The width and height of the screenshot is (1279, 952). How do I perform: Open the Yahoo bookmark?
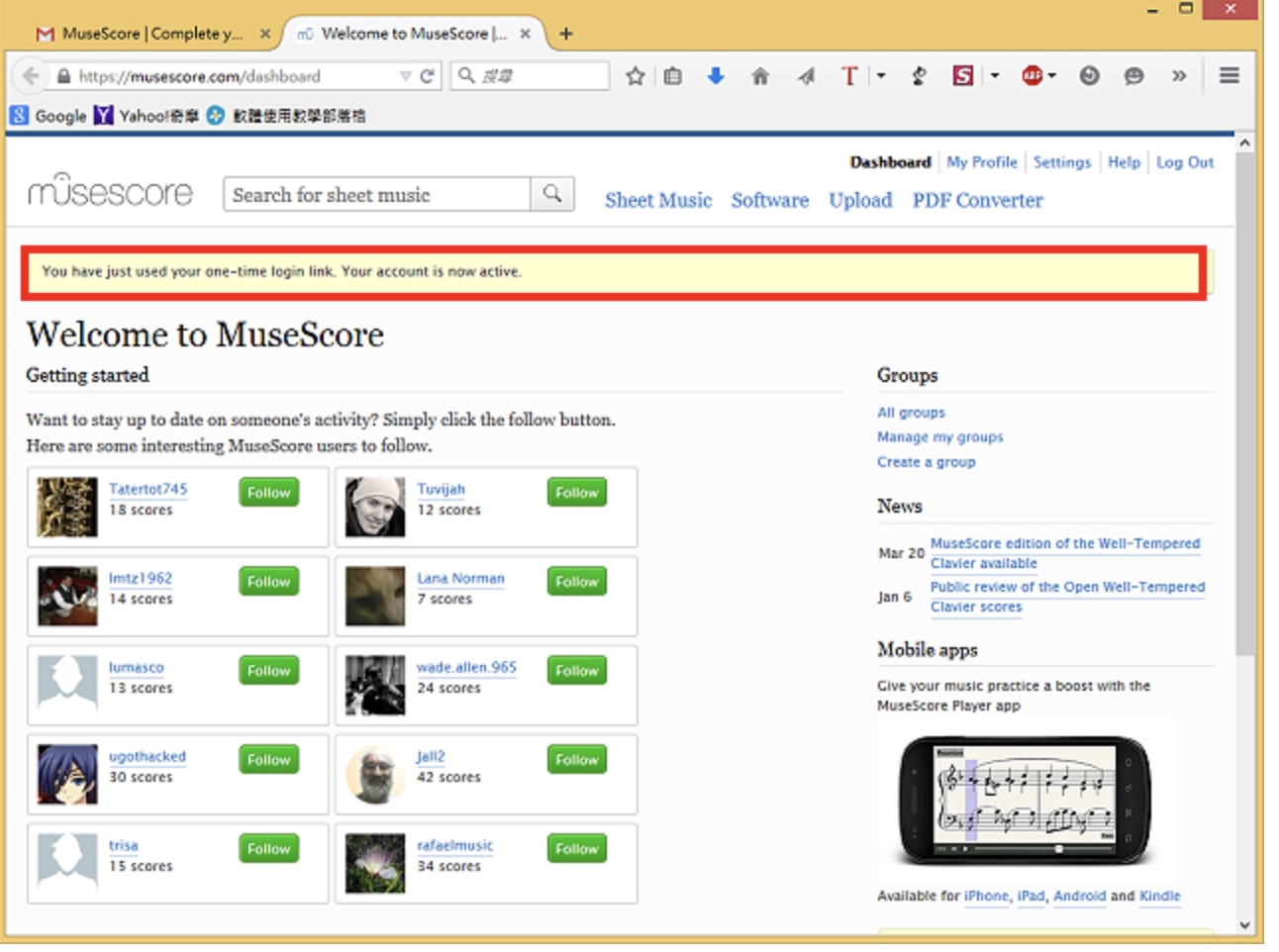coord(147,116)
